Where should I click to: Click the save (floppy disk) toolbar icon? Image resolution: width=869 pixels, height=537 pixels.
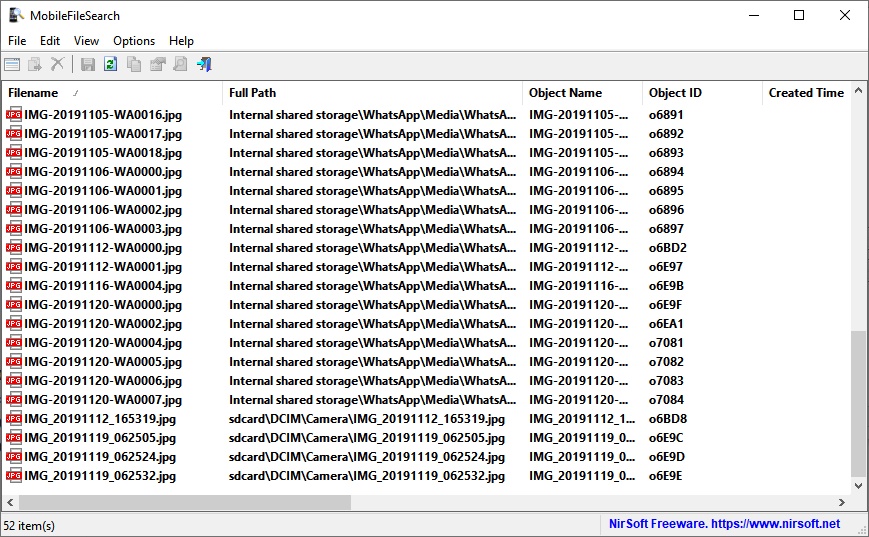88,64
